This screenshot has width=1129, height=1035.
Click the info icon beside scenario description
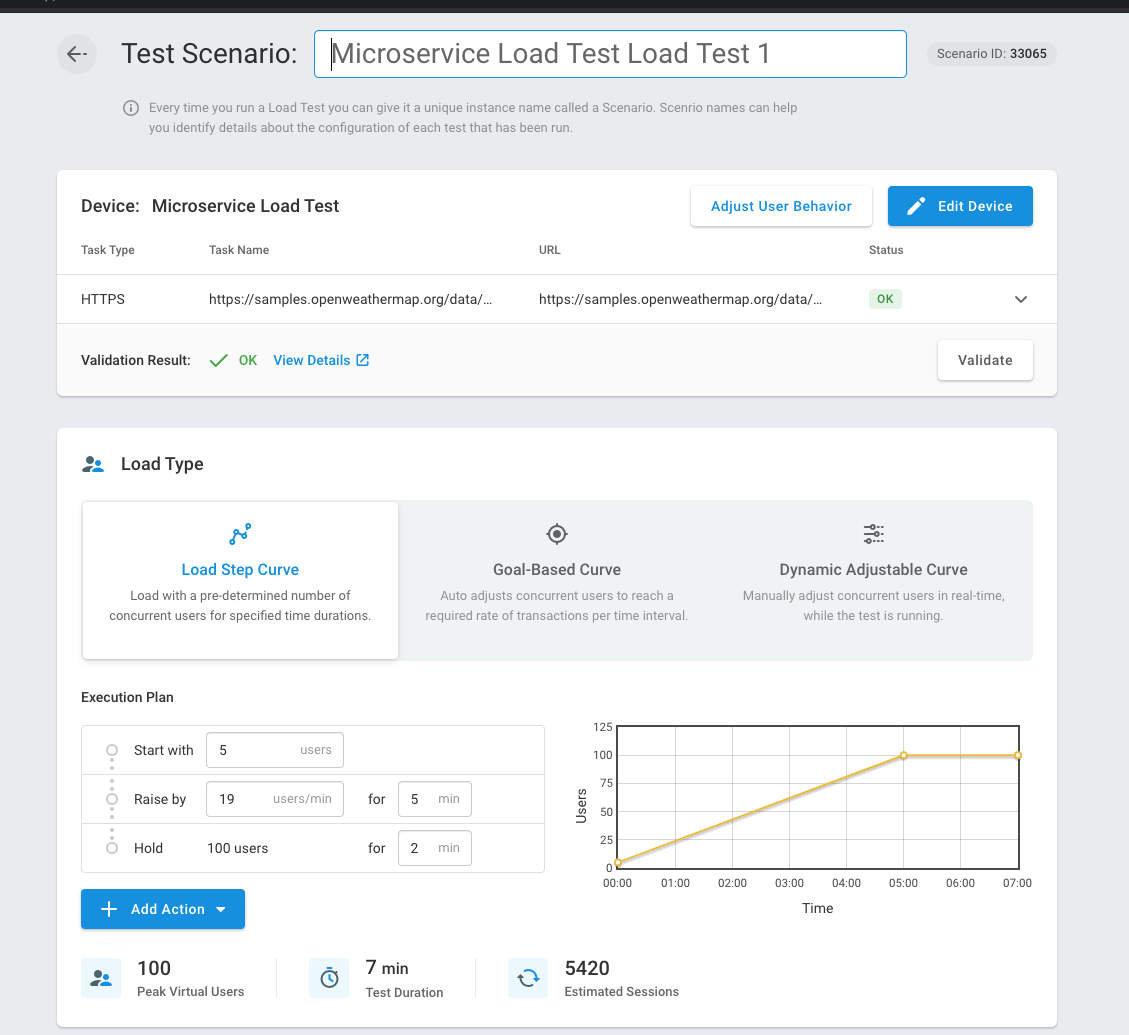[131, 108]
